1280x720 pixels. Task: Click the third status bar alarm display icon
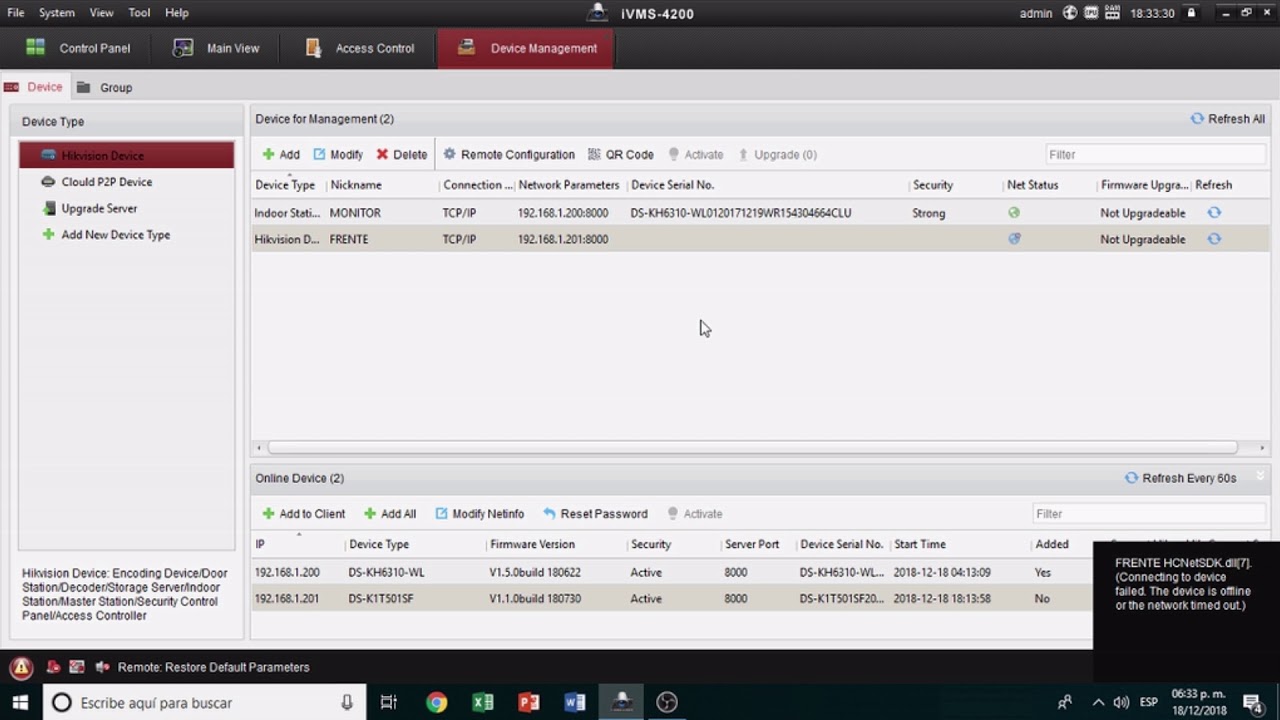77,667
